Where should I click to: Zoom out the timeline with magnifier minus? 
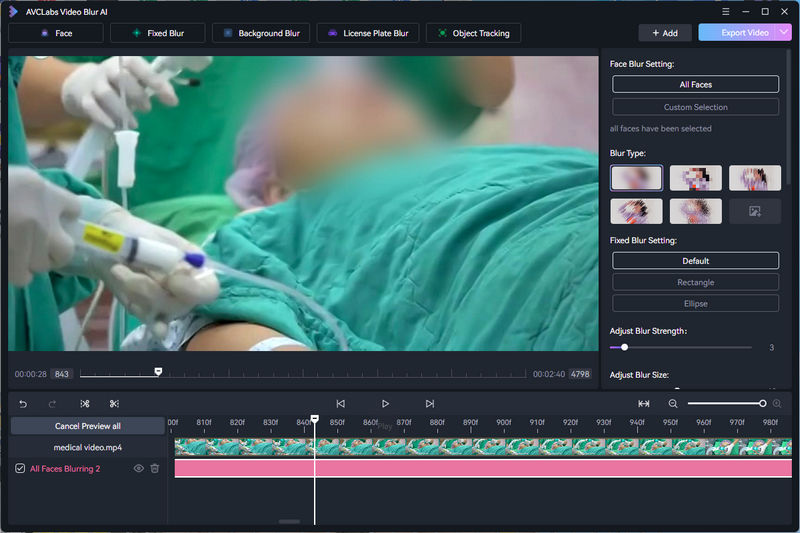tap(673, 403)
